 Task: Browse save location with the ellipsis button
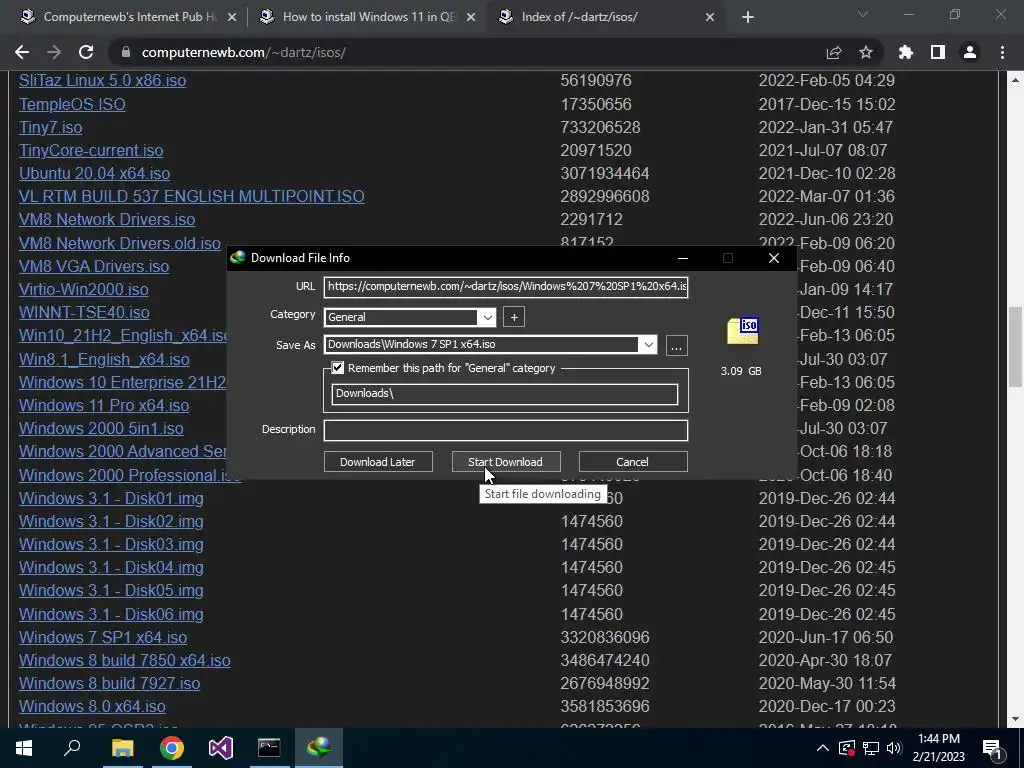(677, 345)
